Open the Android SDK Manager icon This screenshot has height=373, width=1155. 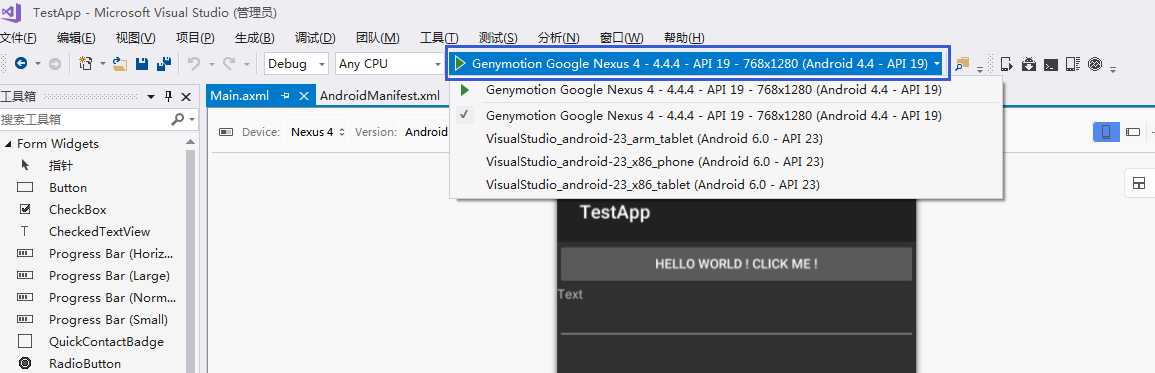click(x=1029, y=64)
